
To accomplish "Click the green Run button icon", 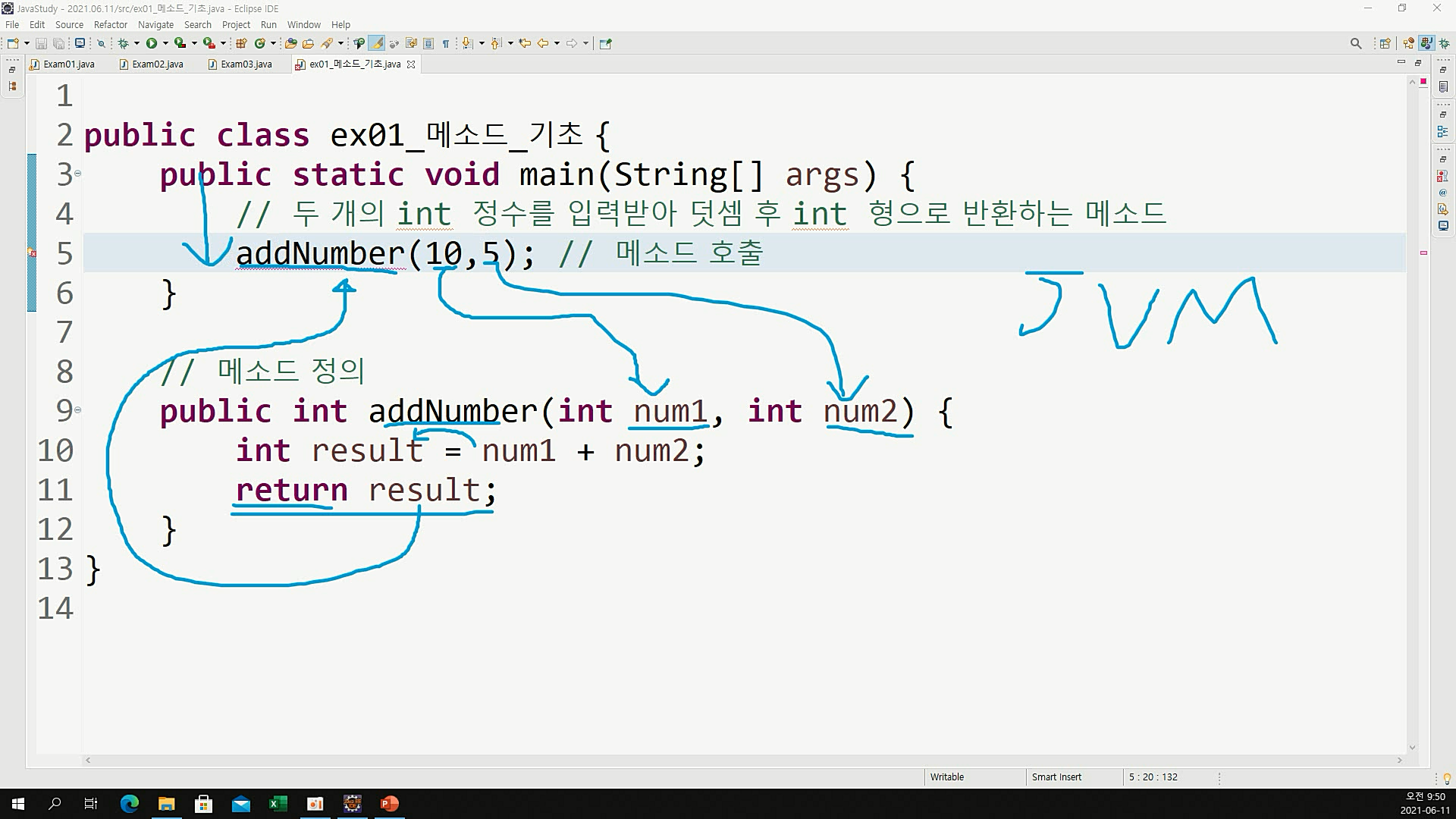I will [x=152, y=43].
